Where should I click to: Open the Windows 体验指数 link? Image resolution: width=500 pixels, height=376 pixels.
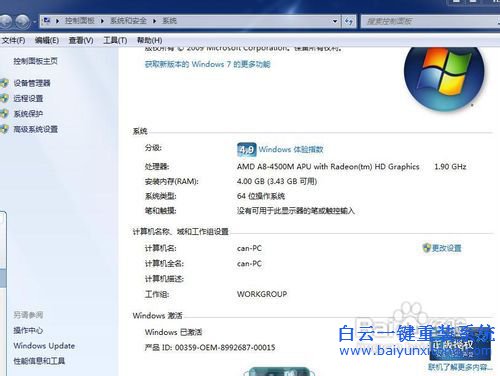click(291, 149)
